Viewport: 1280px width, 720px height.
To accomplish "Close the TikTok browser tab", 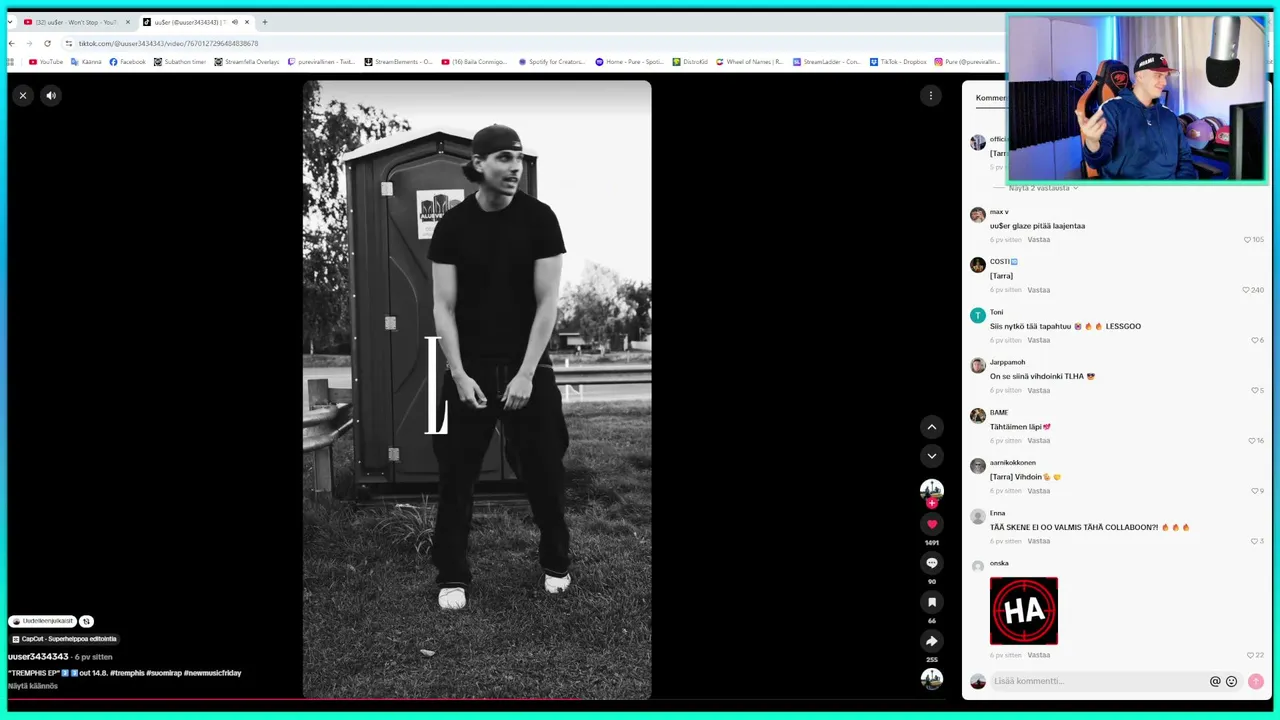I will pos(247,22).
